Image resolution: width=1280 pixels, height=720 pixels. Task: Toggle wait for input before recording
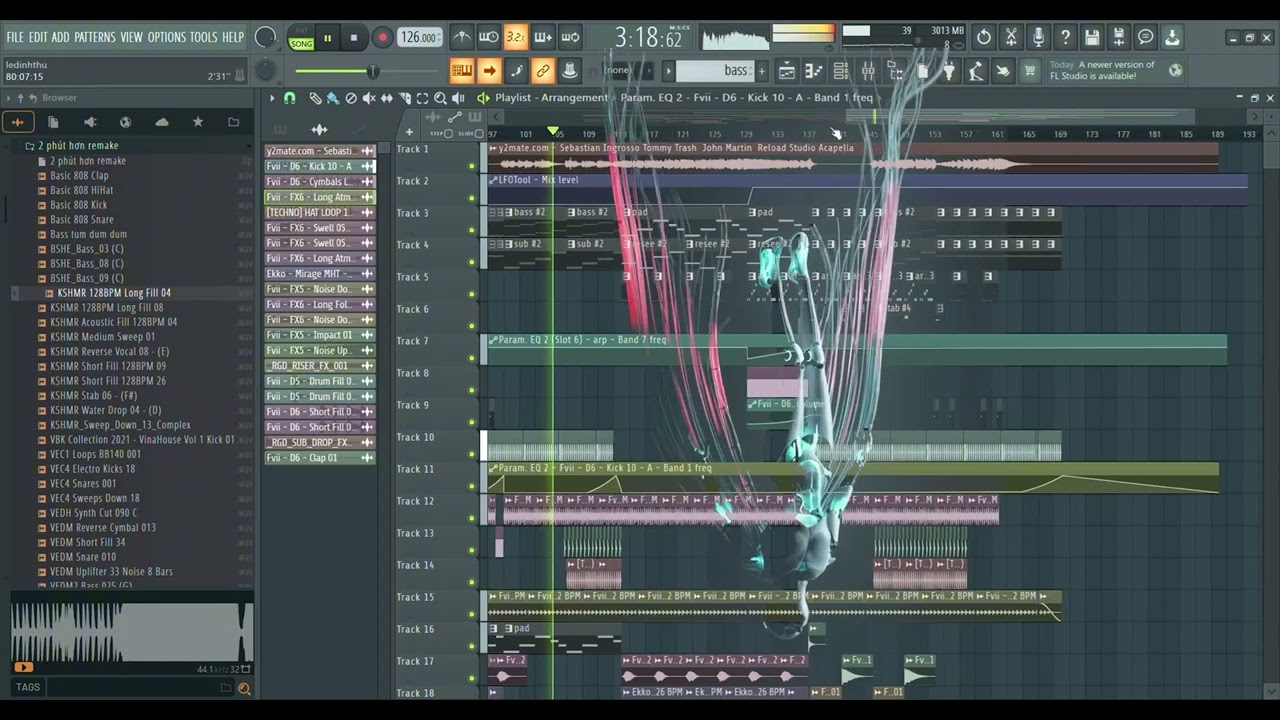click(x=488, y=38)
